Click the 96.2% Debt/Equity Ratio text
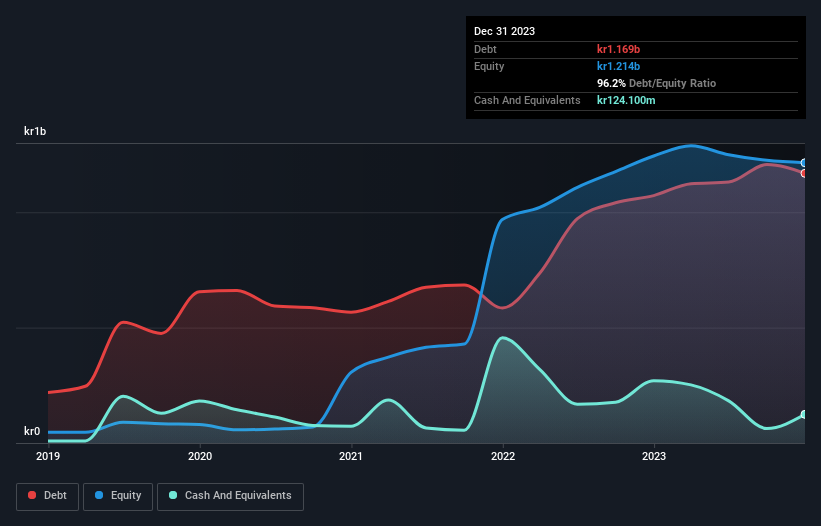 [x=657, y=83]
